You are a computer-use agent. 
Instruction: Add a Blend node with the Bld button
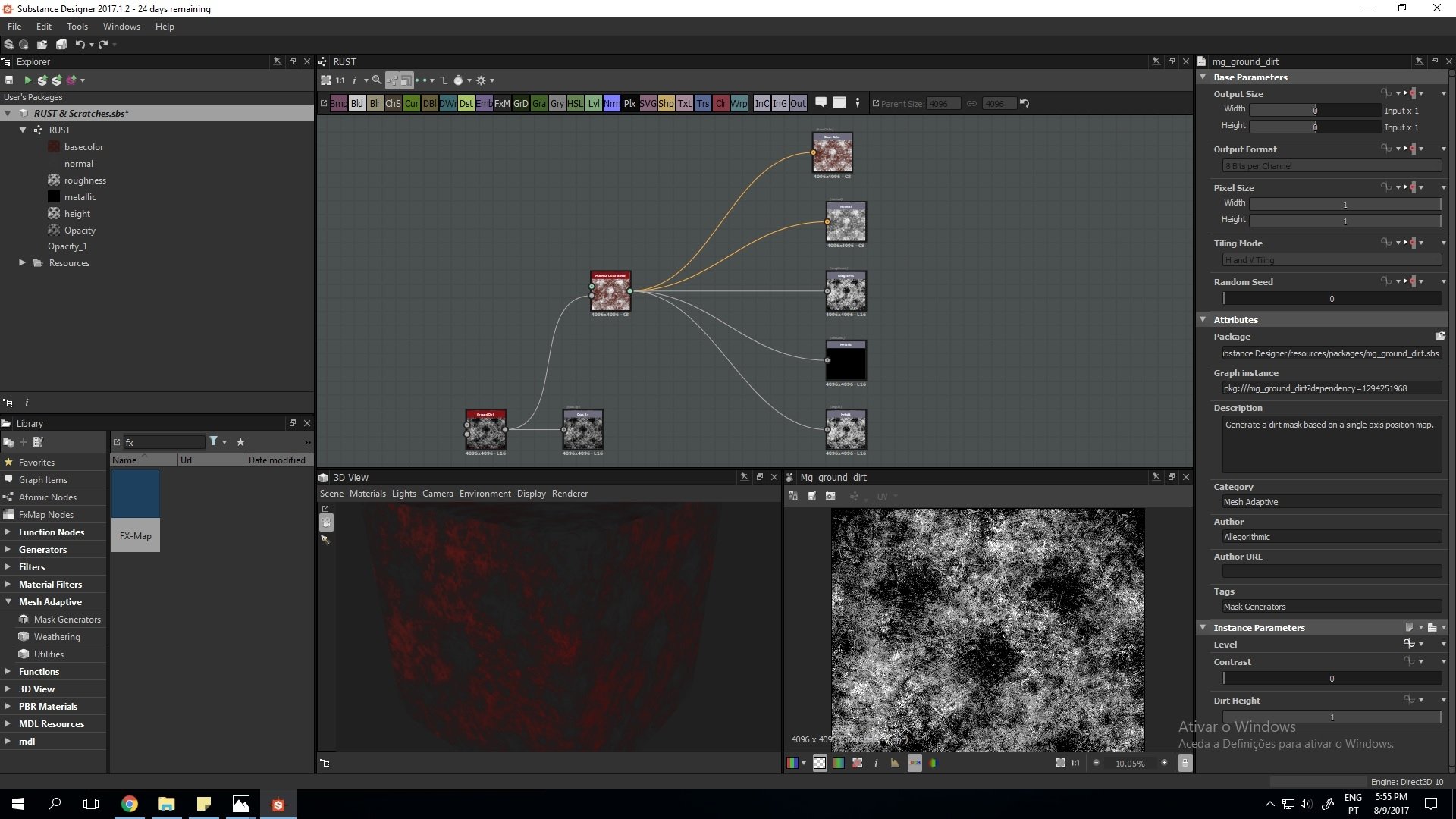357,104
